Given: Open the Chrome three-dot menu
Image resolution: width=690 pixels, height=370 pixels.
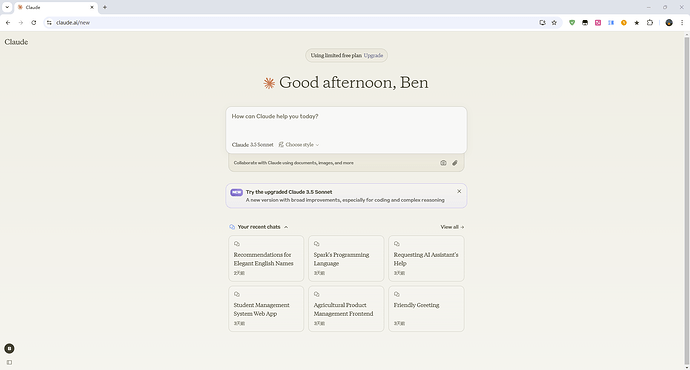Looking at the screenshot, I should click(x=682, y=22).
